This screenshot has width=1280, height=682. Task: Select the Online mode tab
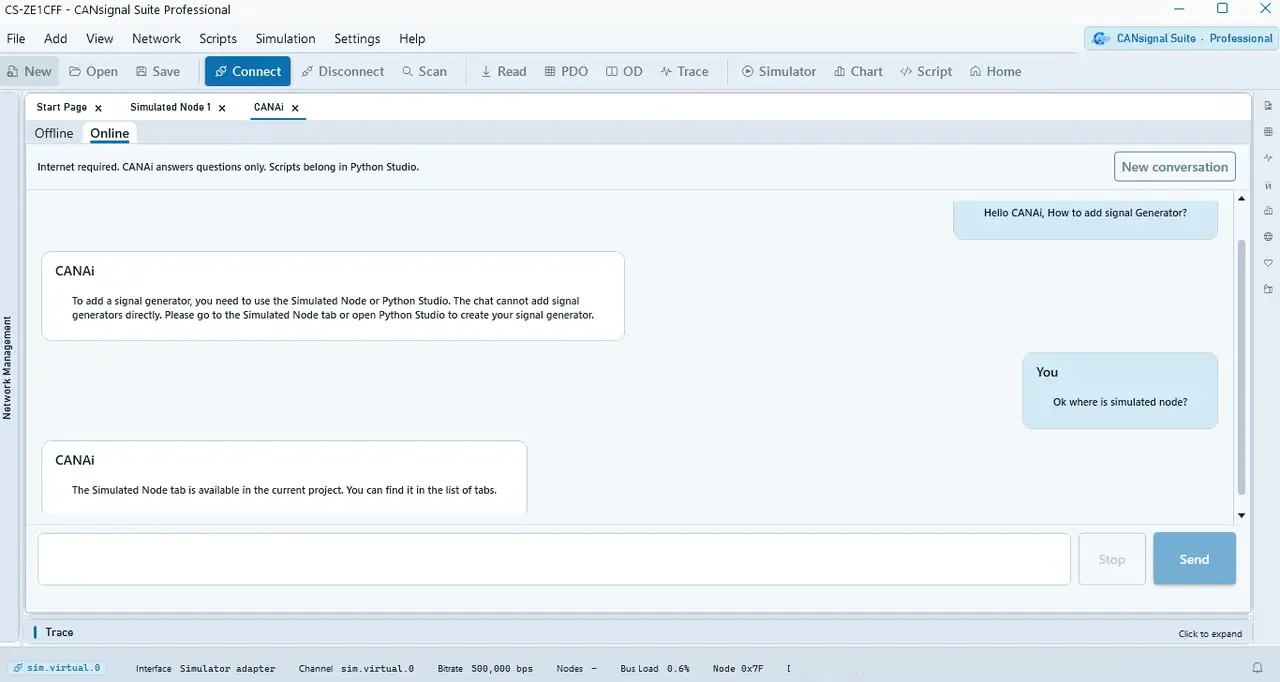click(110, 133)
